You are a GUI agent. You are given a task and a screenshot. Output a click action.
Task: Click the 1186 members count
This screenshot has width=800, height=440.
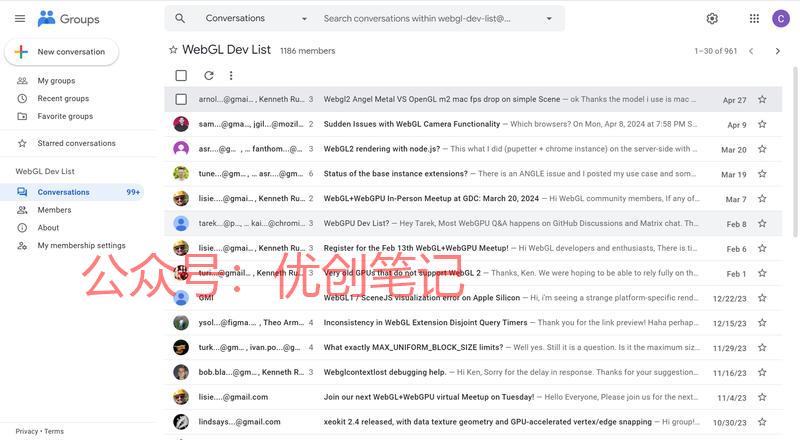308,51
